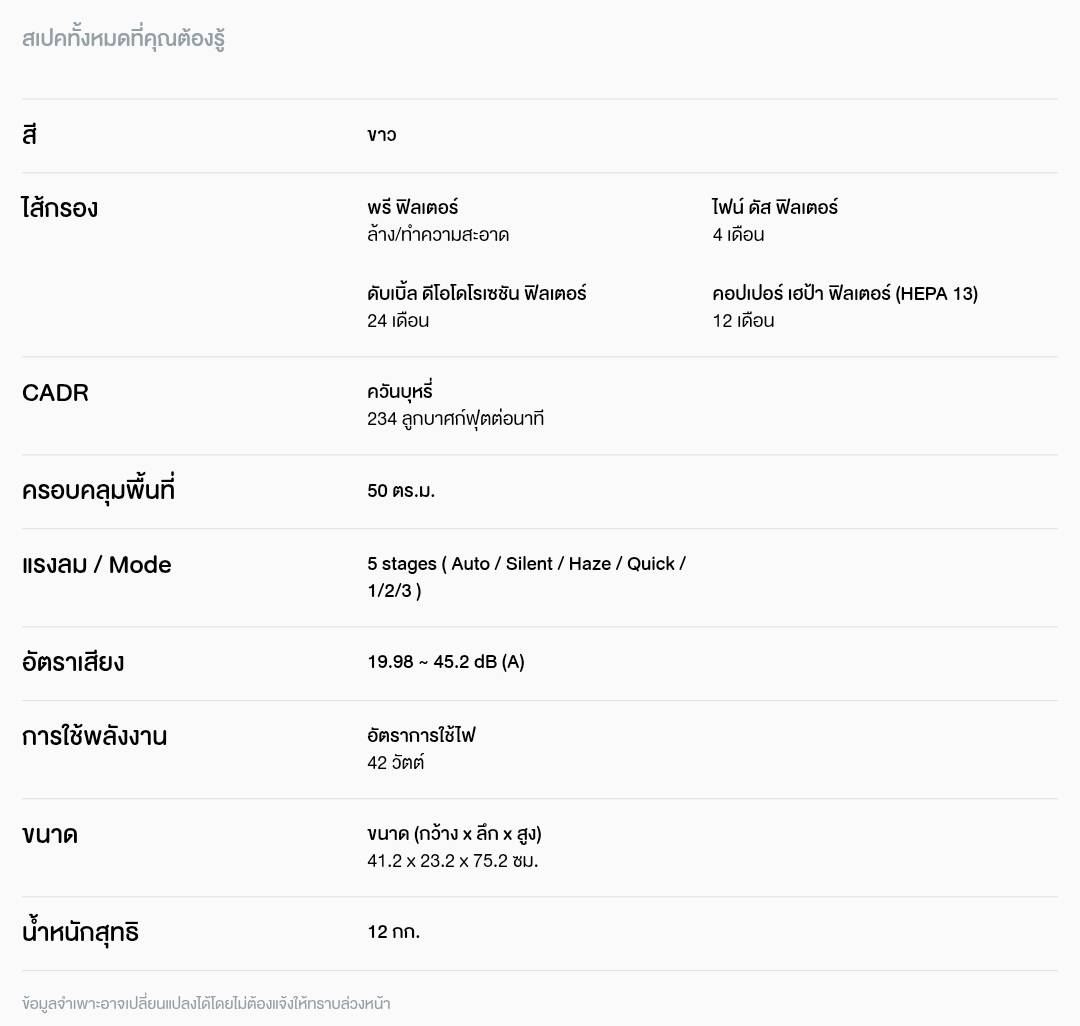Click the สี (color) row label
The width and height of the screenshot is (1080, 1026).
point(29,135)
